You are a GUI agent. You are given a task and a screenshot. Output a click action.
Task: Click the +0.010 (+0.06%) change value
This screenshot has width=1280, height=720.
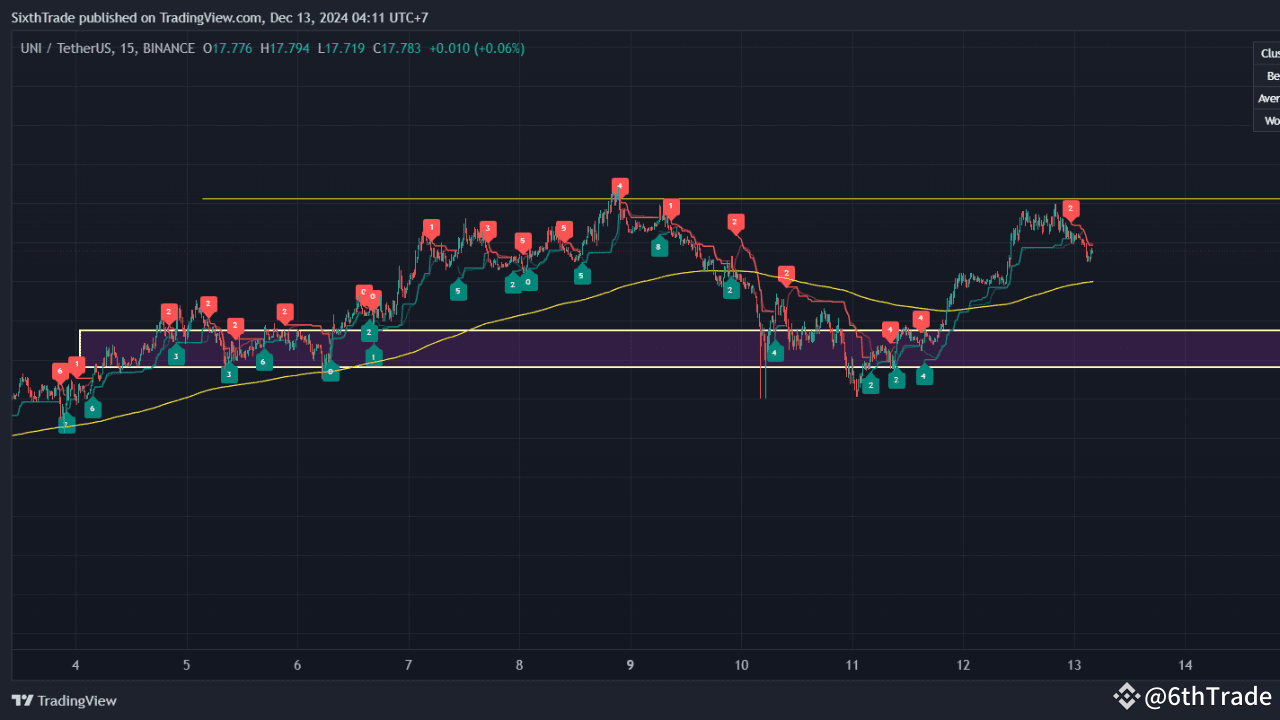(476, 48)
